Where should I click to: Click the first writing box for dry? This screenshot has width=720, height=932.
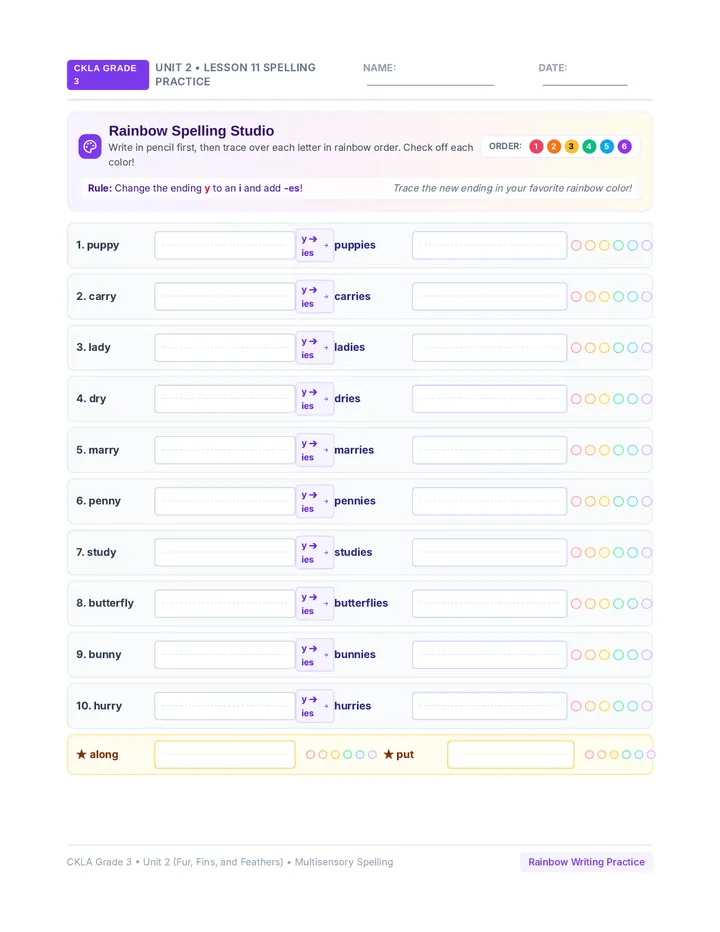coord(225,399)
